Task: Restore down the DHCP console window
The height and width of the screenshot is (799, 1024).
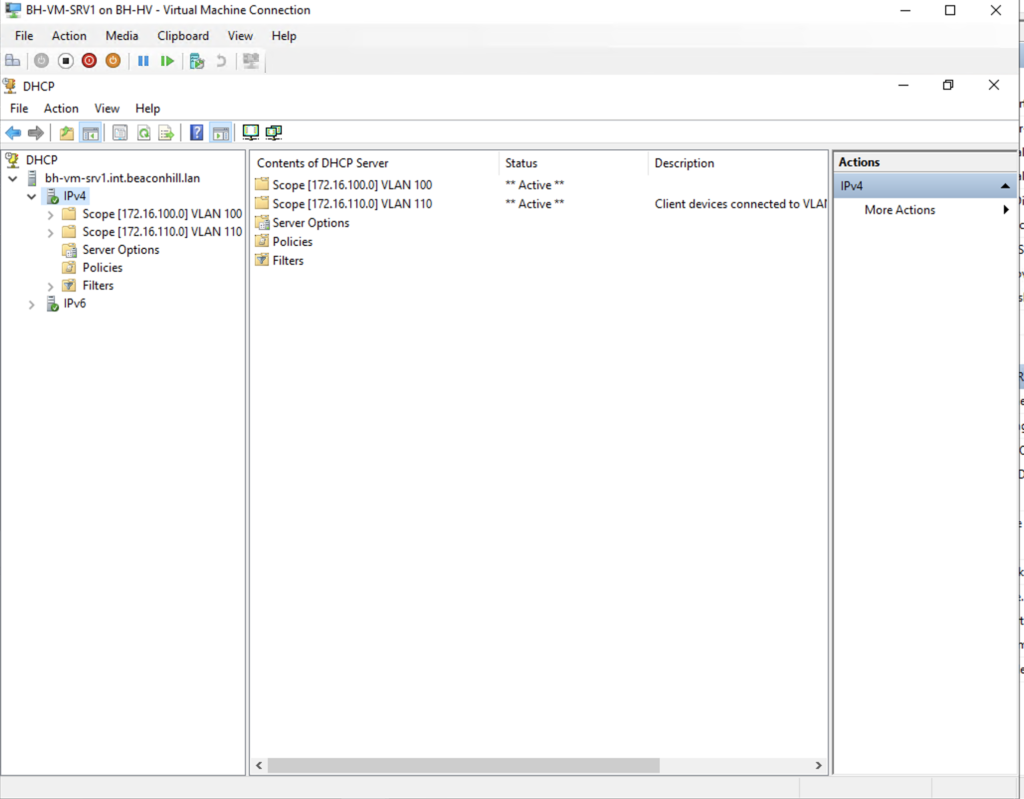Action: pyautogui.click(x=948, y=85)
